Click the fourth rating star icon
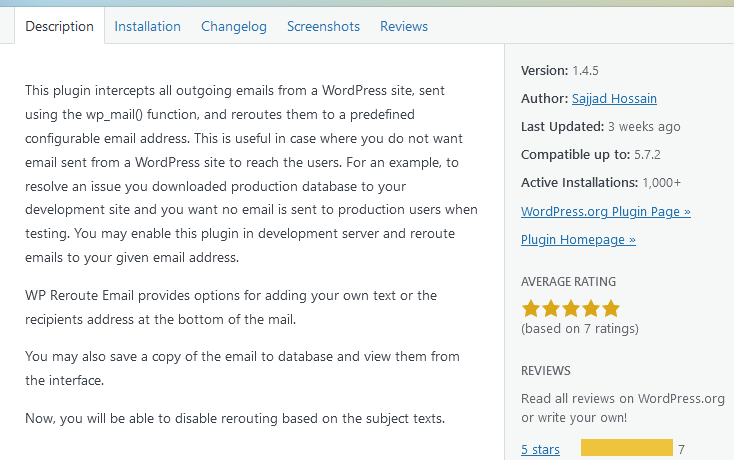Screen dimensions: 734x460 click(x=591, y=308)
